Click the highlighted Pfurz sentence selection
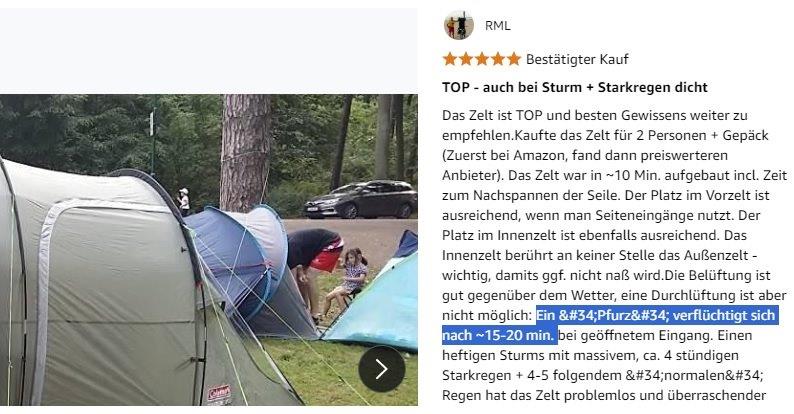This screenshot has height=414, width=794. [609, 325]
